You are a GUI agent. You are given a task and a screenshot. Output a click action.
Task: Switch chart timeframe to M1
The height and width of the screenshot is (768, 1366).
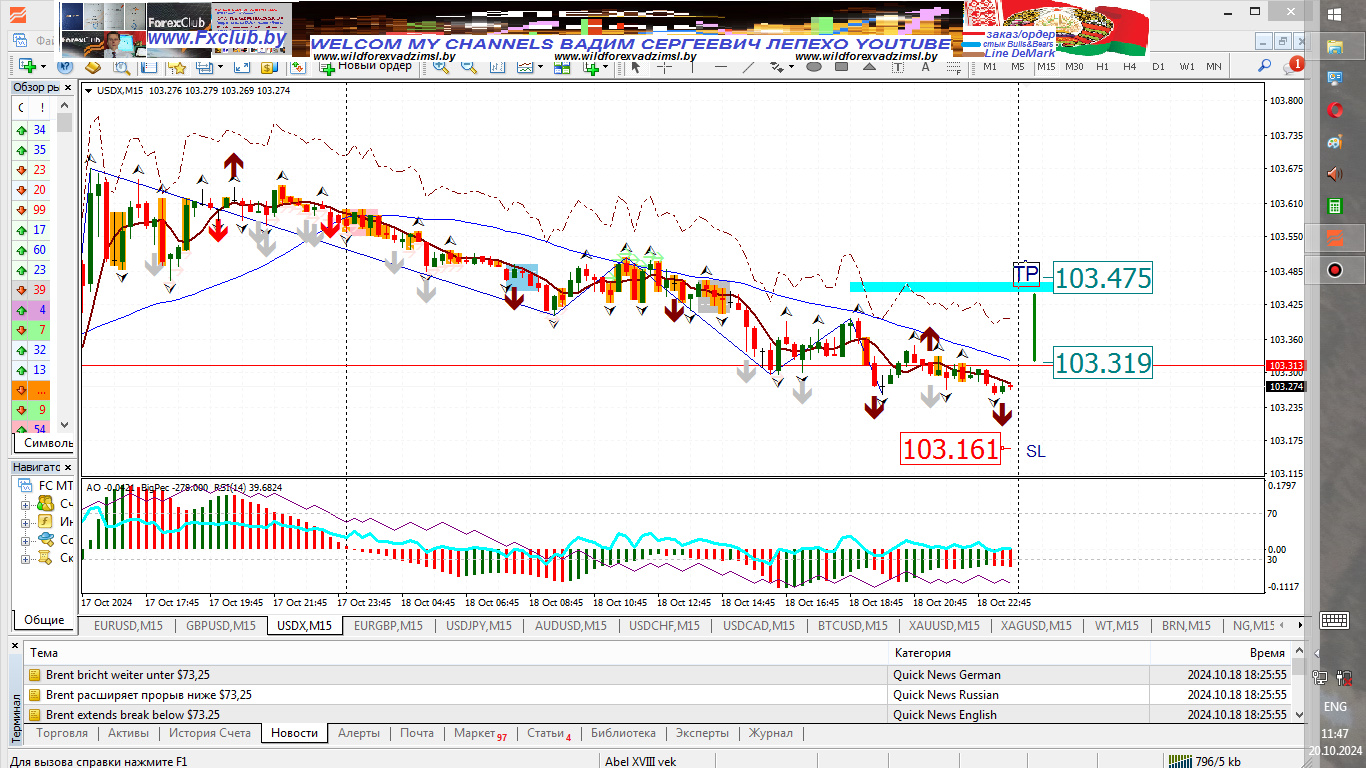tap(990, 67)
